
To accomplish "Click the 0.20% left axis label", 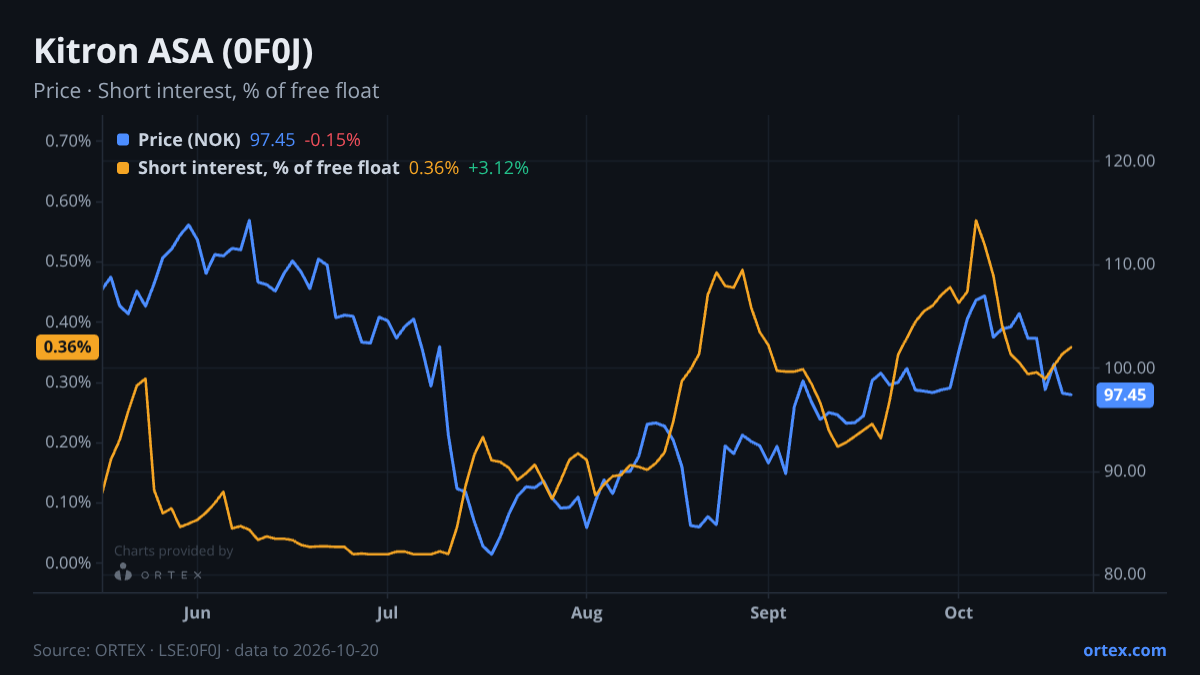I will tap(68, 442).
